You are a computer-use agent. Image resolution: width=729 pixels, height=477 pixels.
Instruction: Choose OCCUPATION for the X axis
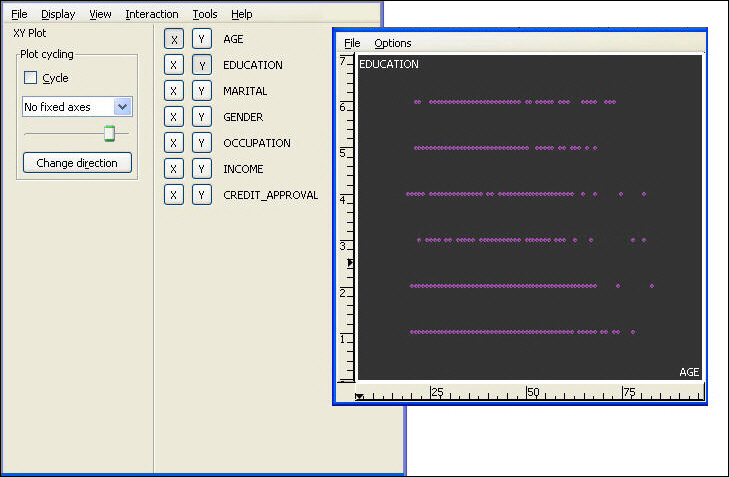[x=174, y=143]
